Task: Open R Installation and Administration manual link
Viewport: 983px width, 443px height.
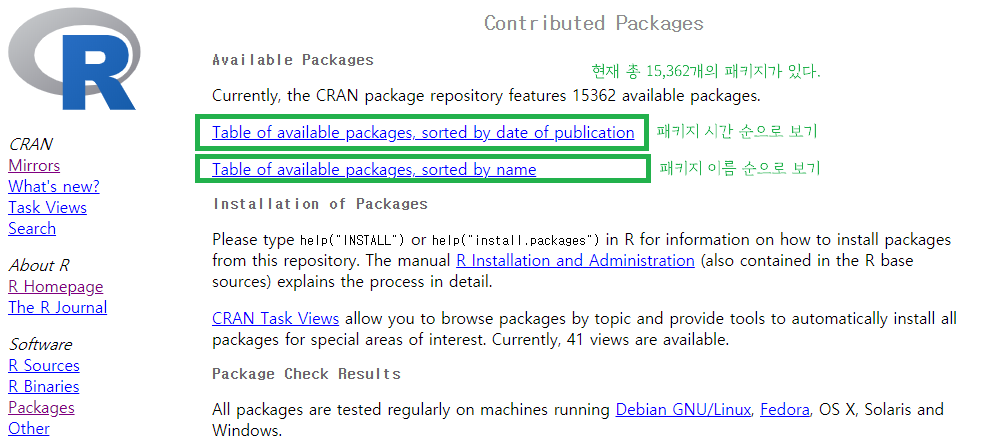Action: pyautogui.click(x=575, y=261)
